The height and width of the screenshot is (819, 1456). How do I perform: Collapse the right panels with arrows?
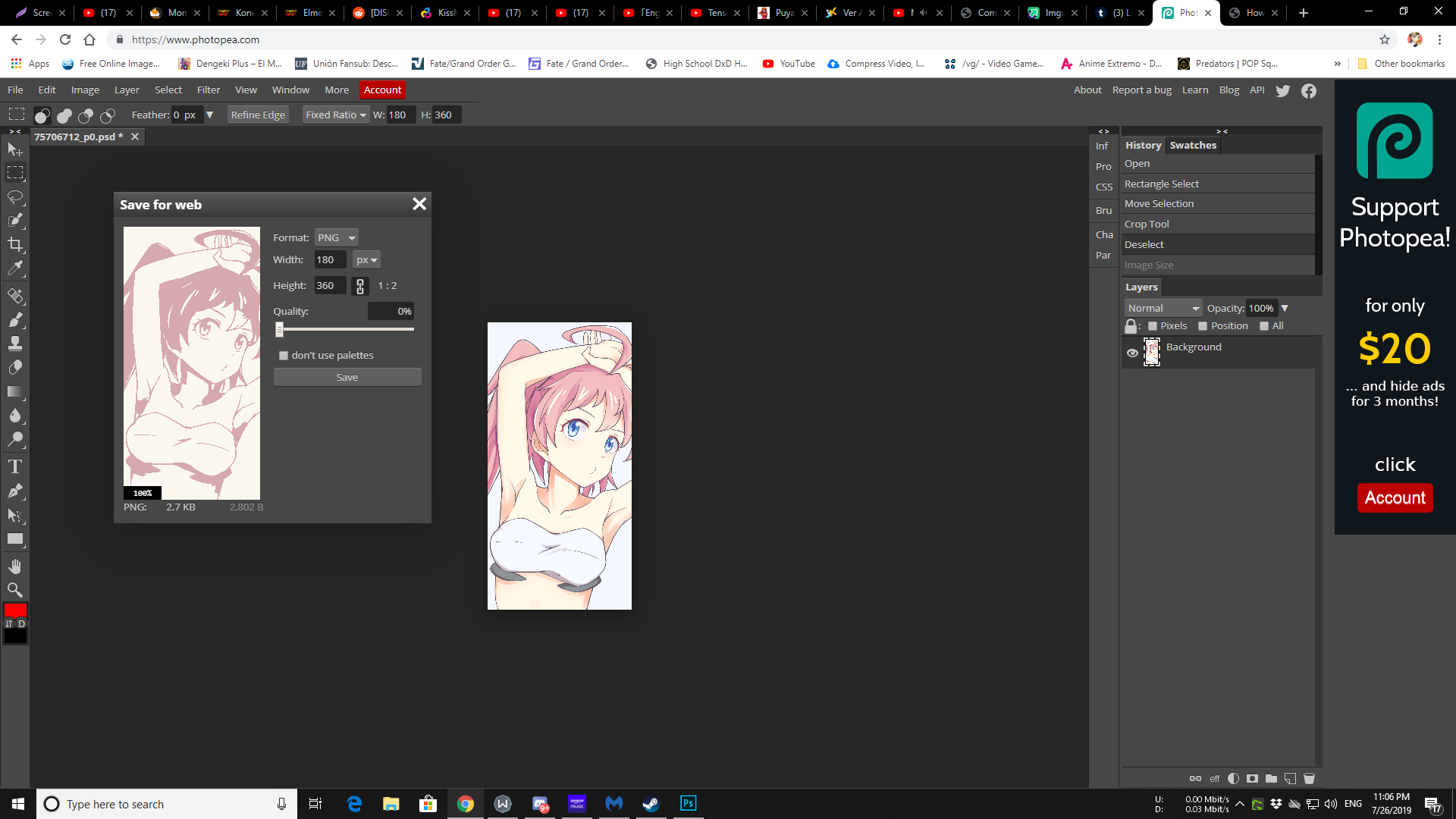[1222, 131]
